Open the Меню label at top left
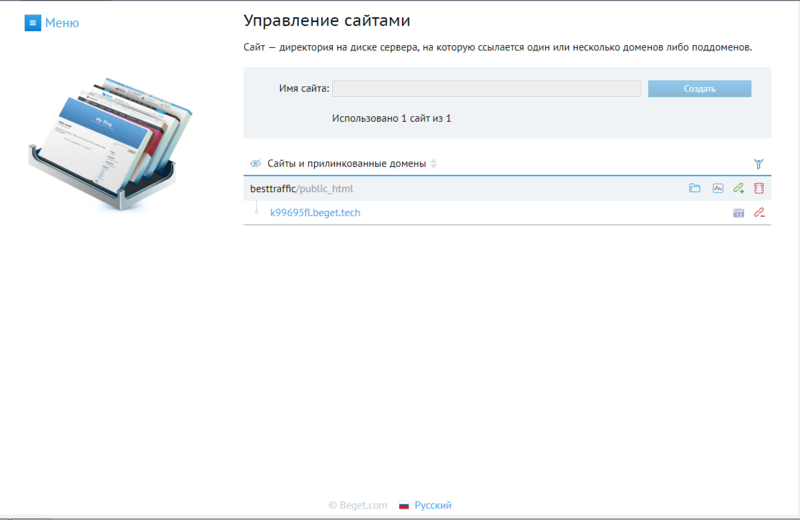This screenshot has width=800, height=520. [61, 22]
